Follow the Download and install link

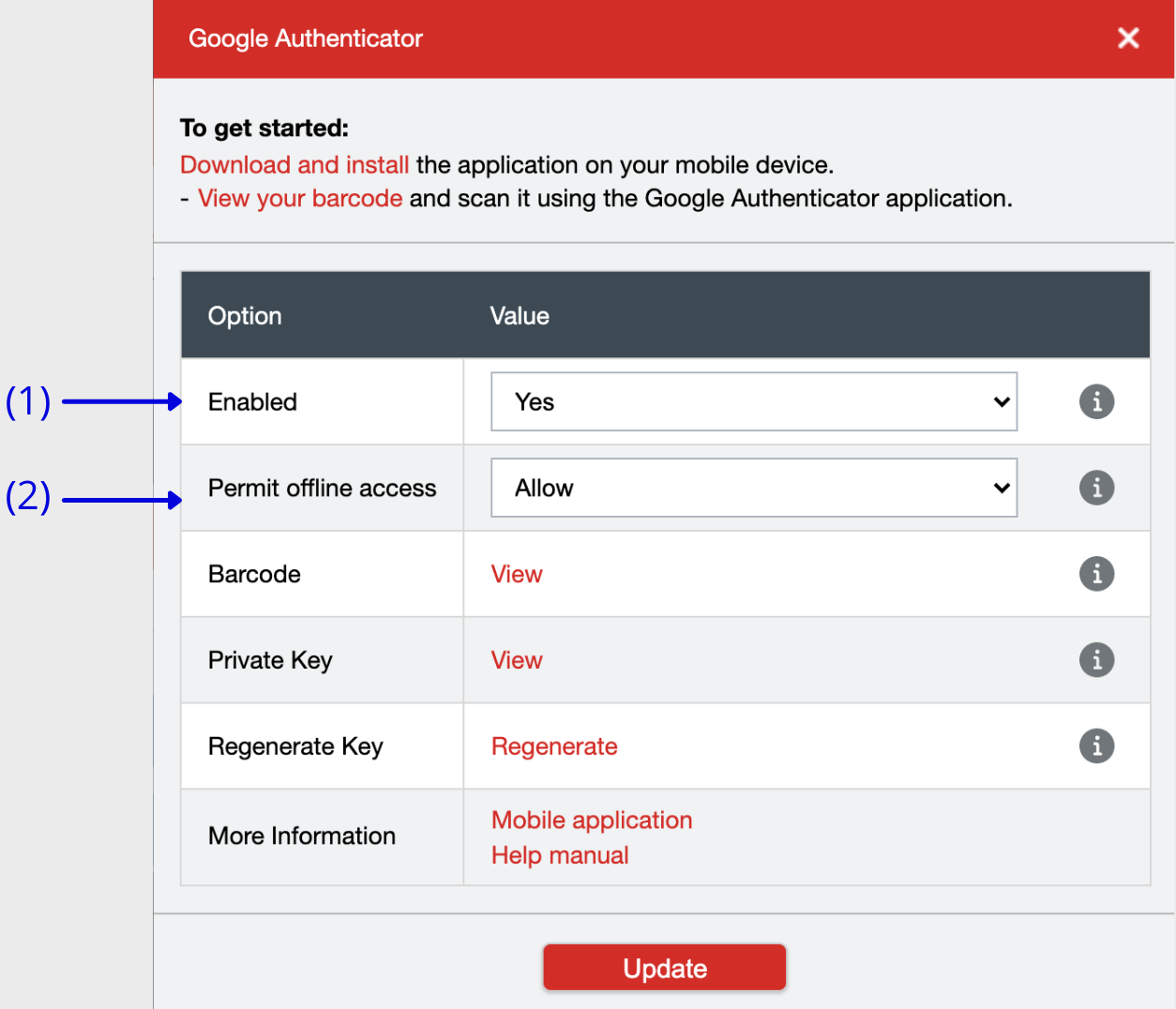pos(294,165)
